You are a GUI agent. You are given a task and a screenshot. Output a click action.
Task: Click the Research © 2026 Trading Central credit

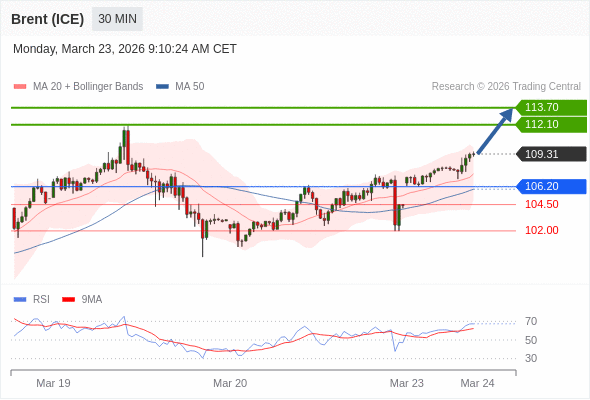click(x=506, y=87)
